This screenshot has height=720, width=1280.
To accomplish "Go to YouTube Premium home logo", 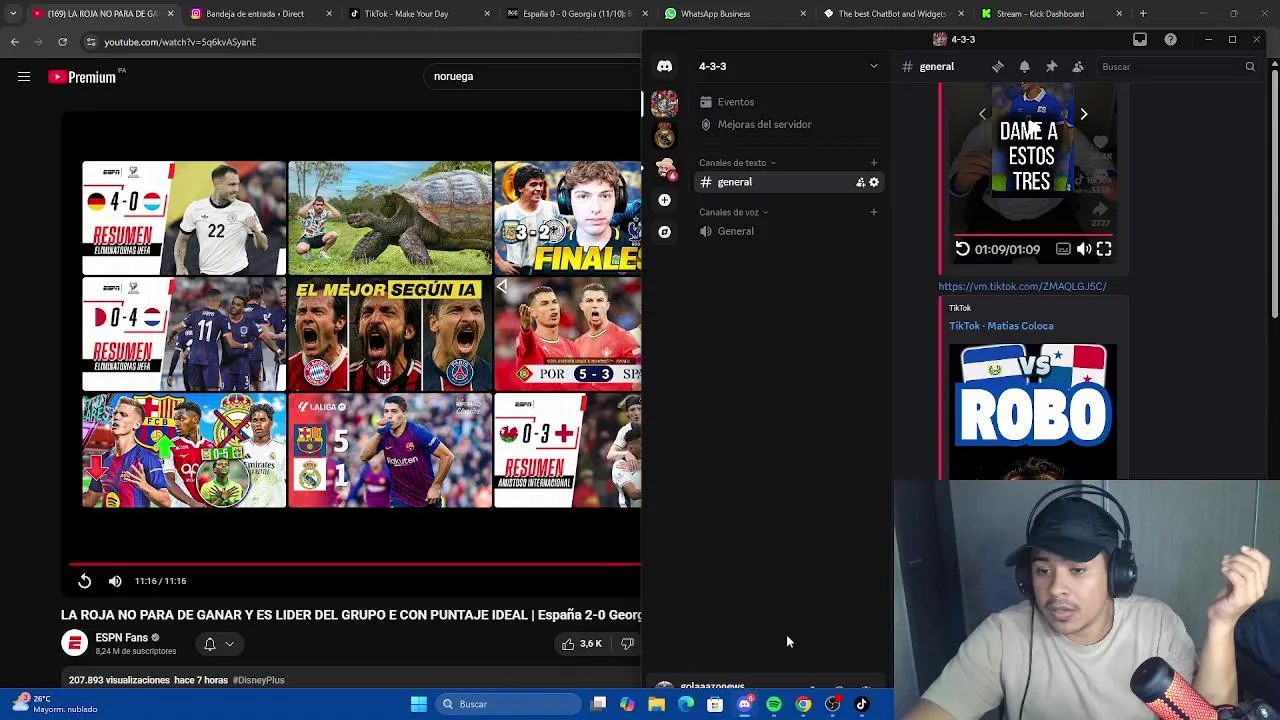I will (x=82, y=76).
